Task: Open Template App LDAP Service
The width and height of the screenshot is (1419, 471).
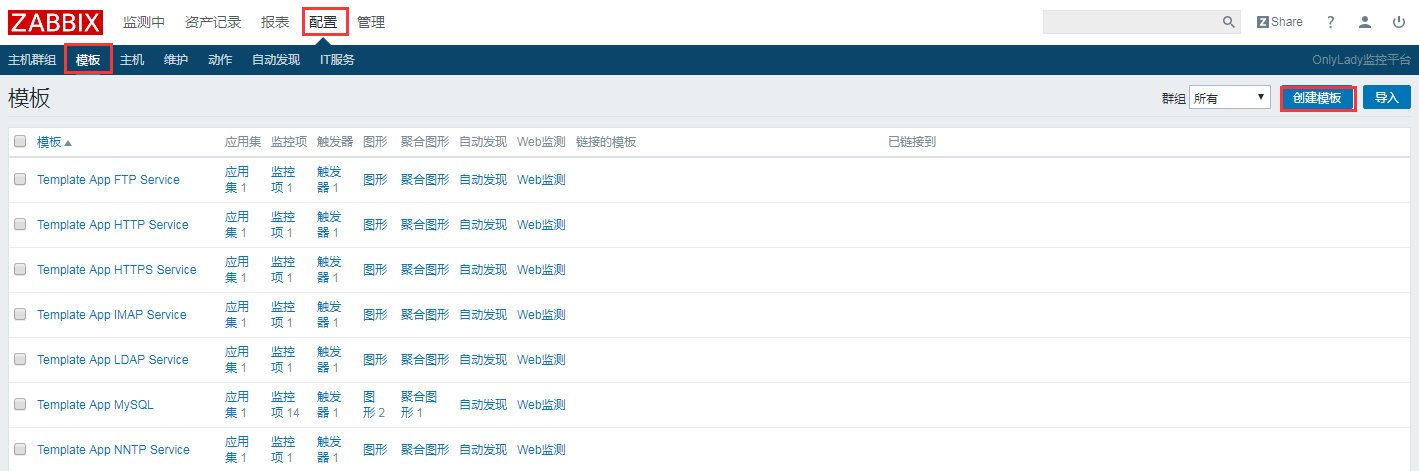Action: point(113,360)
